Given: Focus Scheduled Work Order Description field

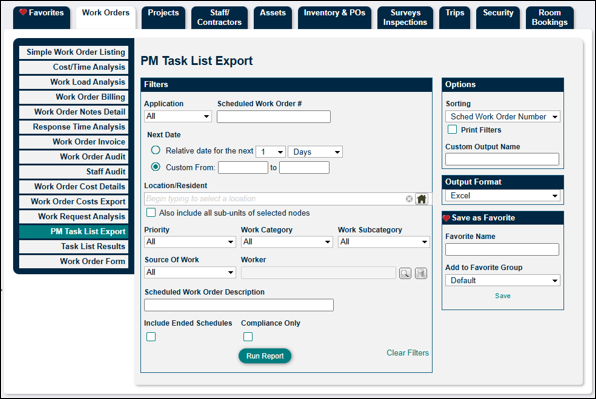Looking at the screenshot, I should [x=239, y=305].
